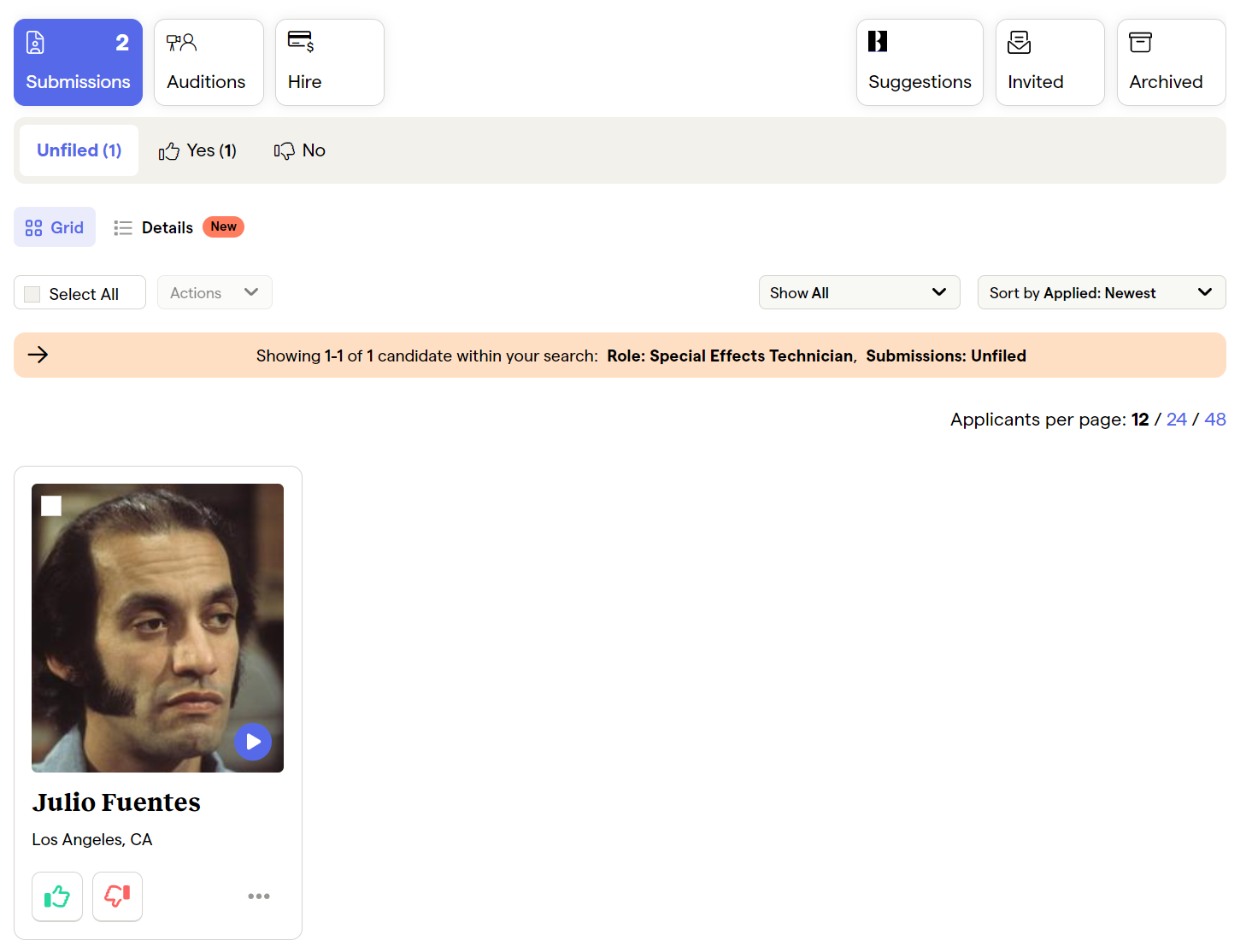Viewport: 1252px width, 952px height.
Task: Open the Submissions tab
Action: (x=78, y=62)
